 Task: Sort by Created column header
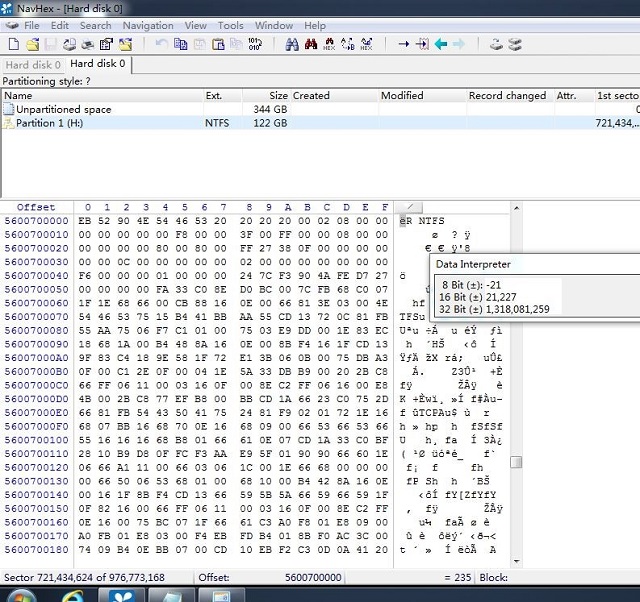(x=334, y=96)
